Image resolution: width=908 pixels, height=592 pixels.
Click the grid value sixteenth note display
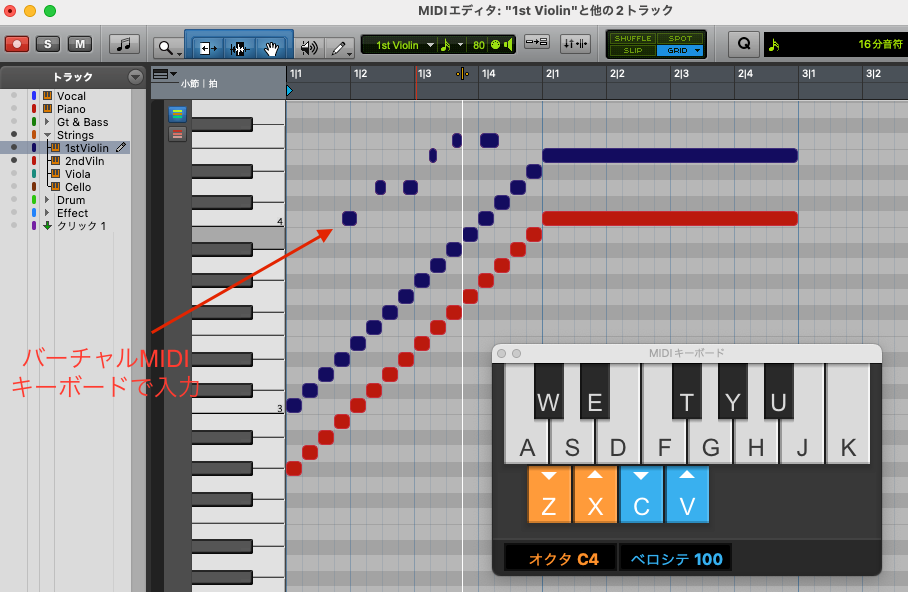coord(836,44)
